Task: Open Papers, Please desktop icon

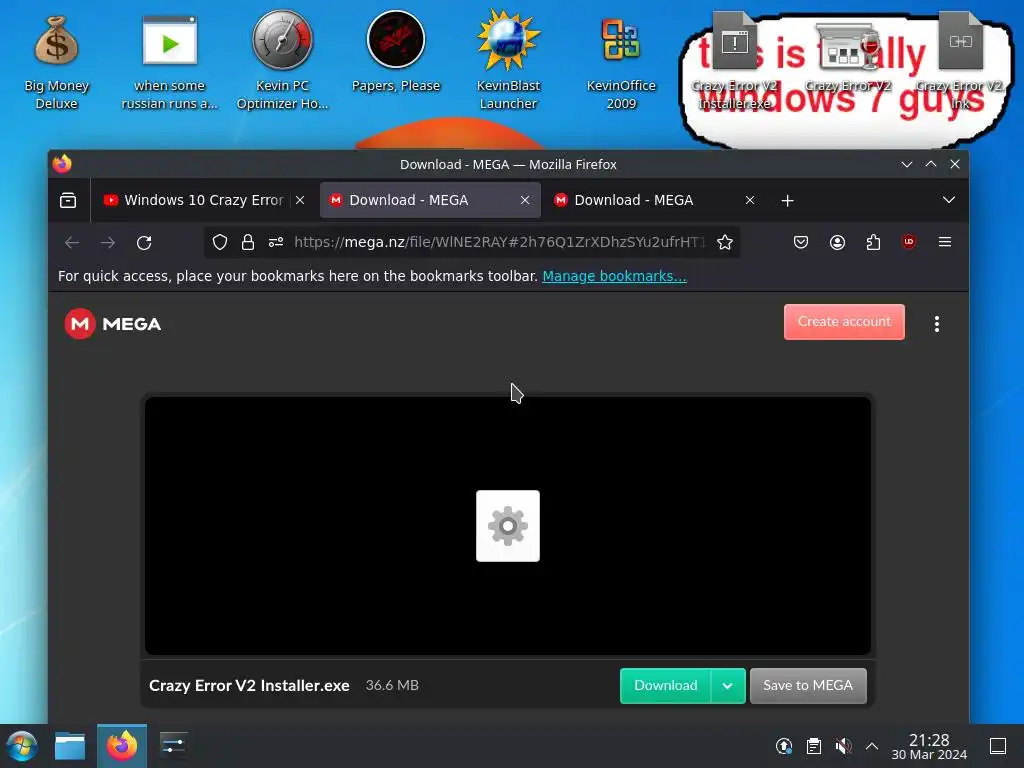Action: tap(396, 52)
